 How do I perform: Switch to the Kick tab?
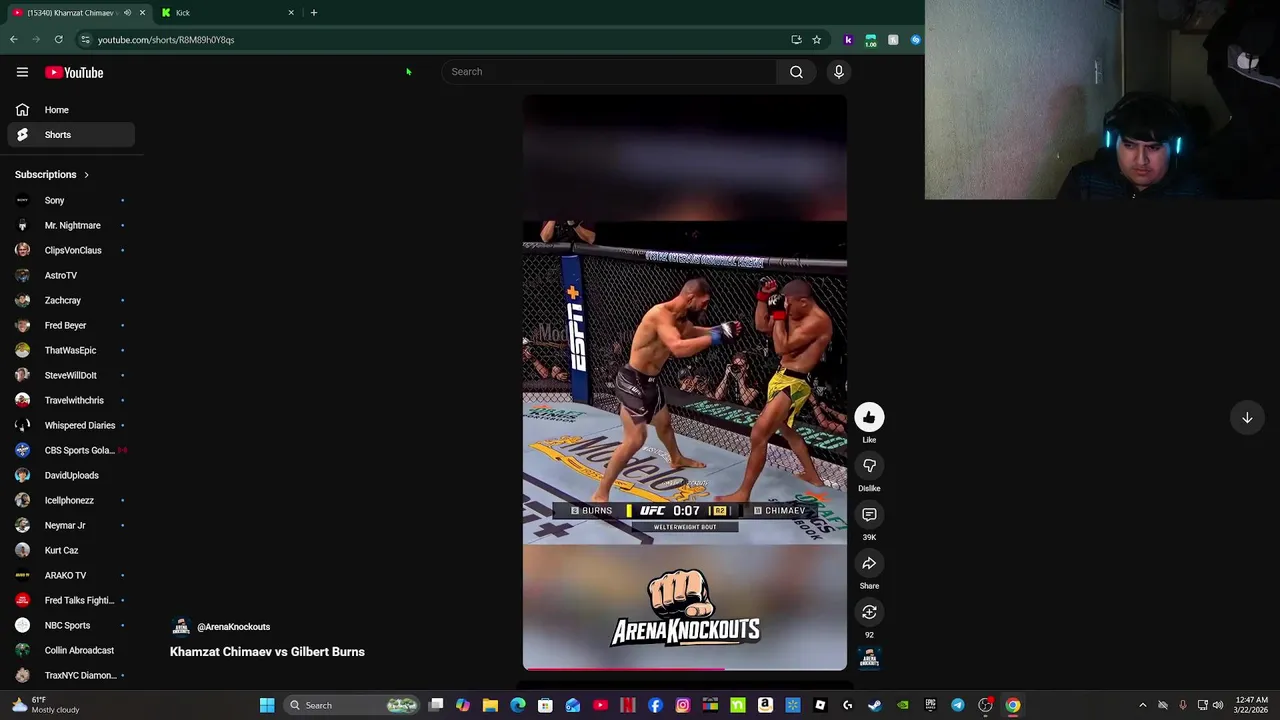pos(228,13)
